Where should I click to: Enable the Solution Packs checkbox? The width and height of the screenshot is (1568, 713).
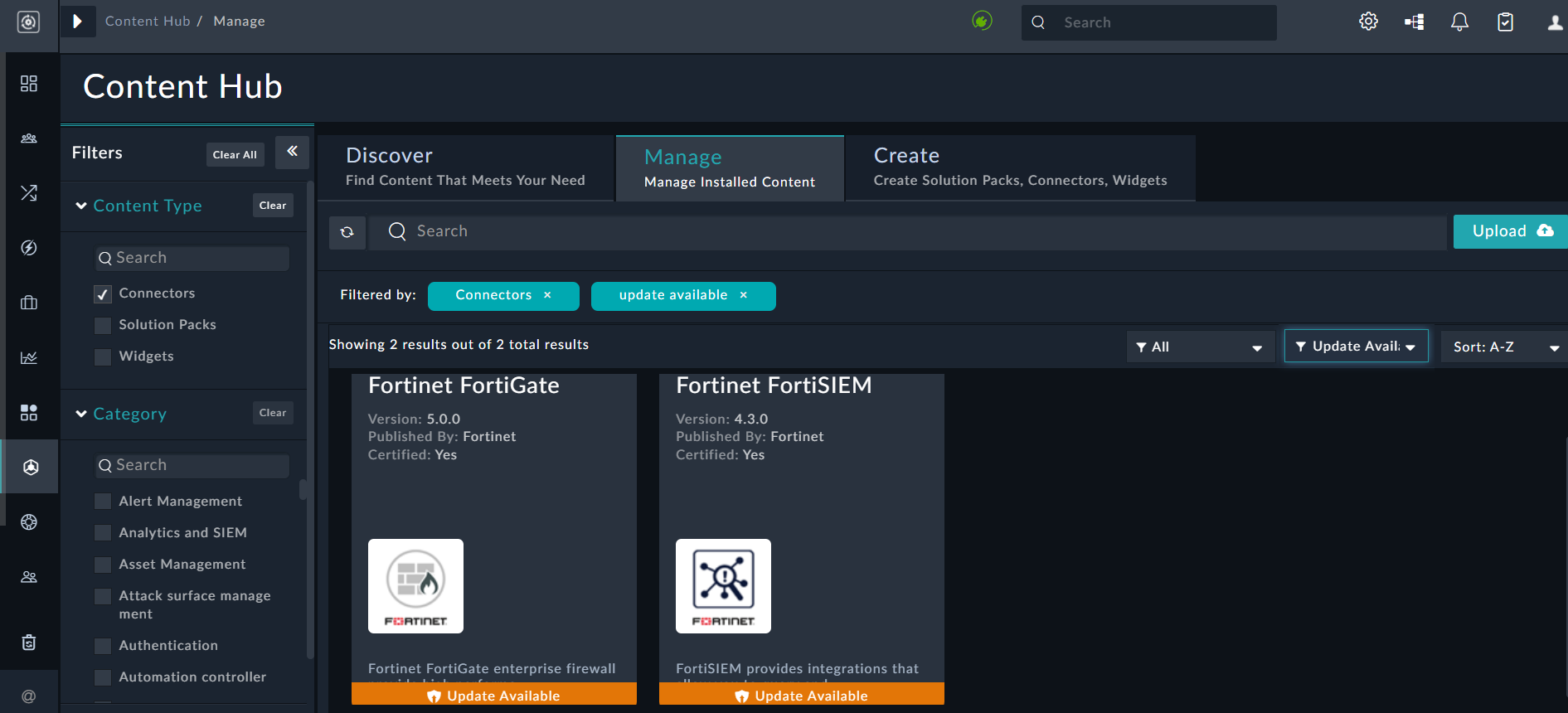pyautogui.click(x=103, y=326)
